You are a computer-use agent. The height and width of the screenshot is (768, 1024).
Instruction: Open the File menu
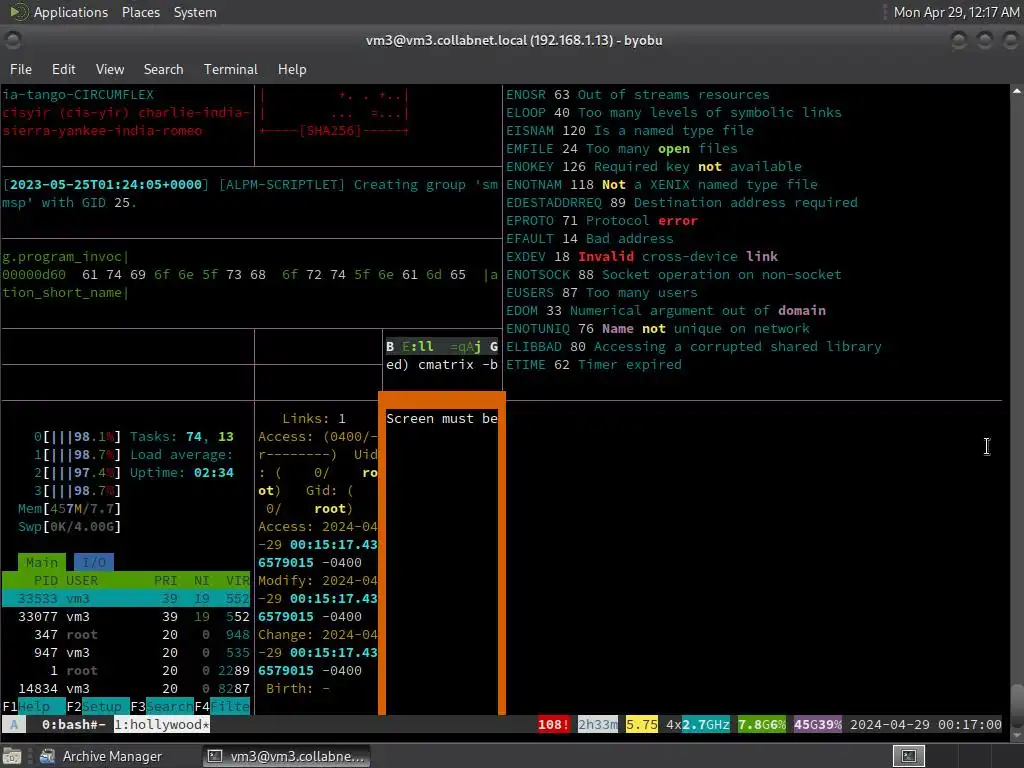[x=21, y=69]
